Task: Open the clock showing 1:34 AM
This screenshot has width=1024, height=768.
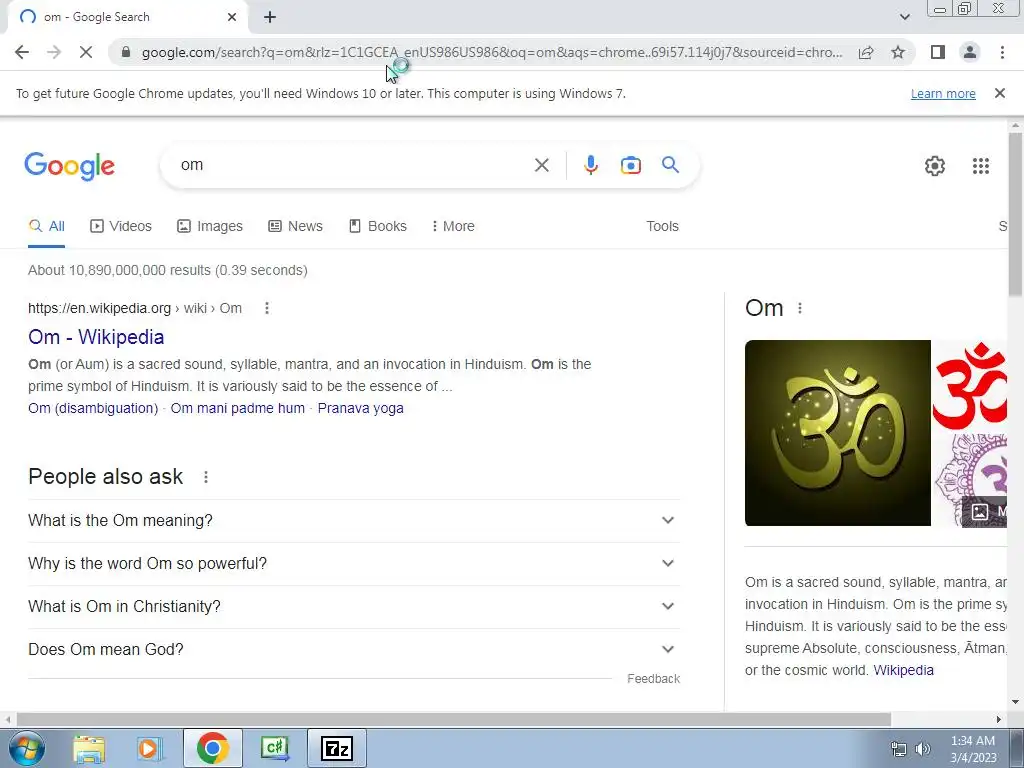Action: click(x=973, y=749)
